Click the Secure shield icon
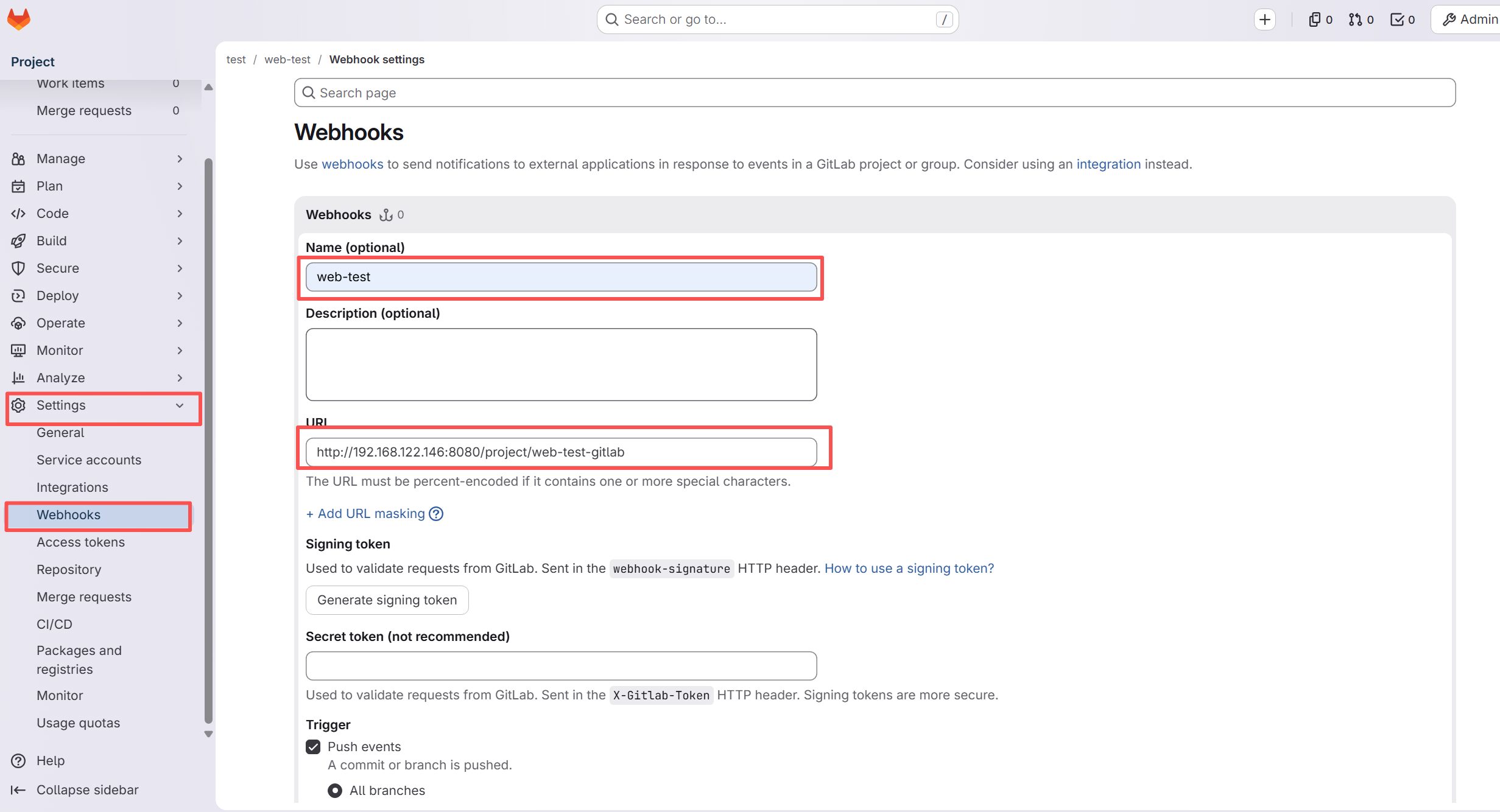This screenshot has height=812, width=1500. point(18,268)
